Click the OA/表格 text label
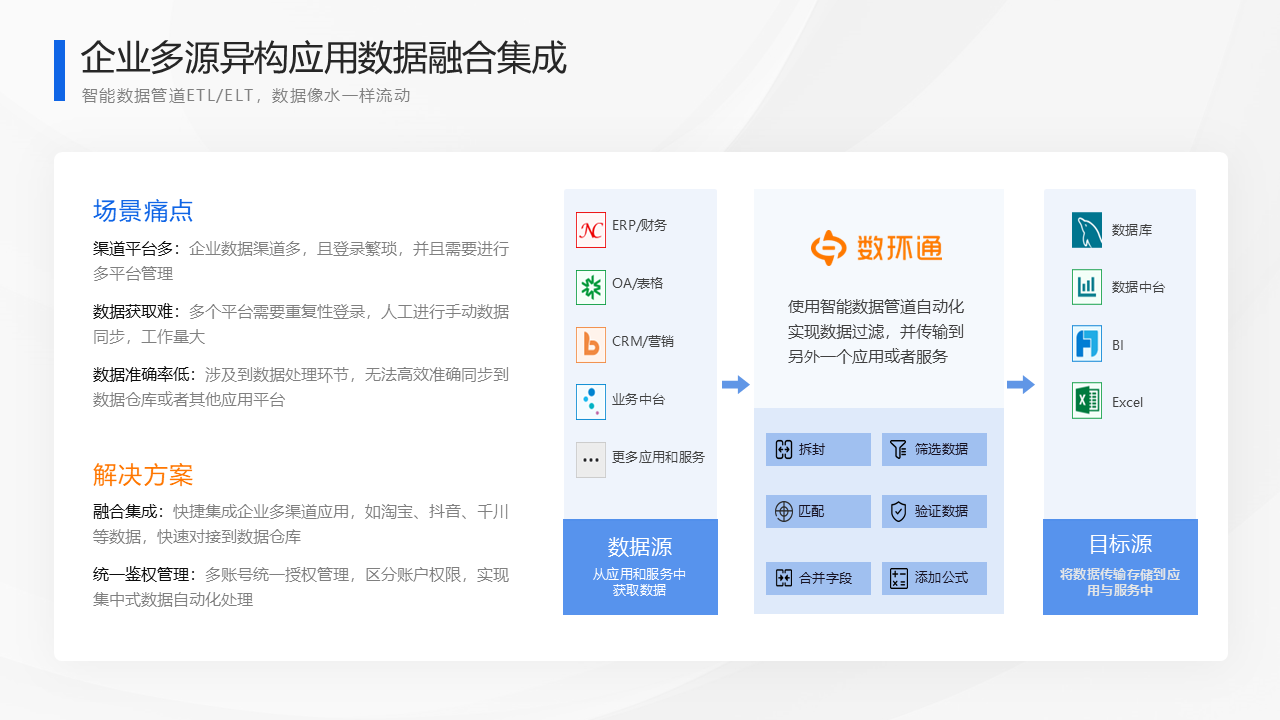The image size is (1280, 720). [x=637, y=284]
